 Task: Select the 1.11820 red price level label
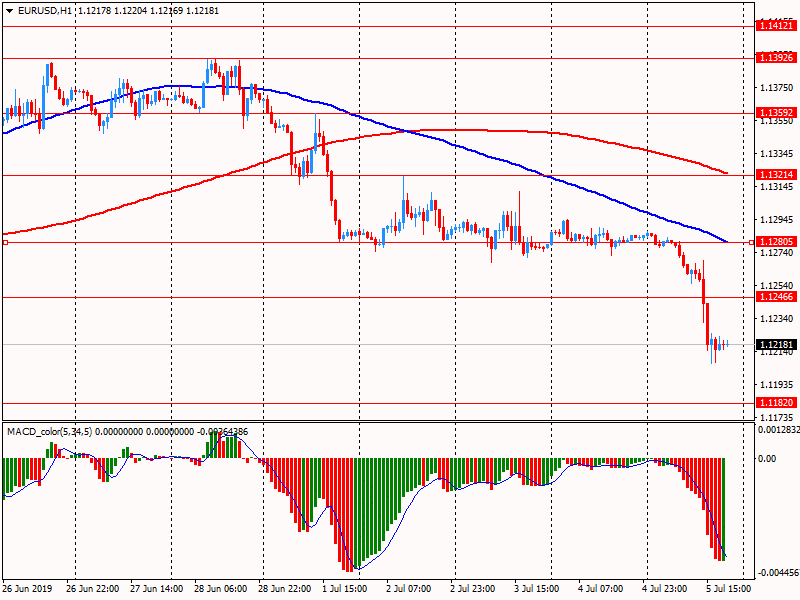(776, 403)
